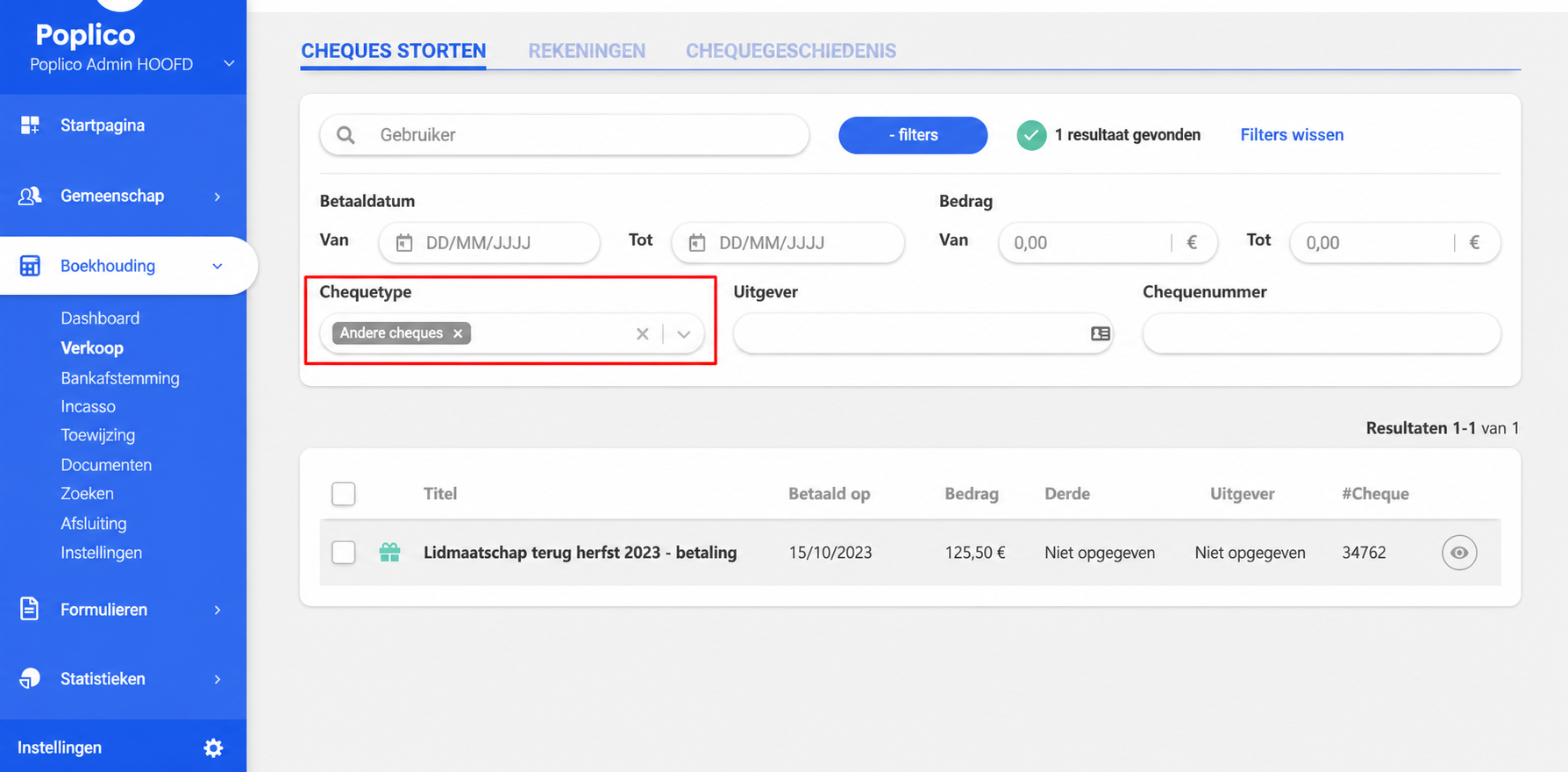Click the Bedrag column header in table
This screenshot has height=772, width=1568.
(972, 494)
